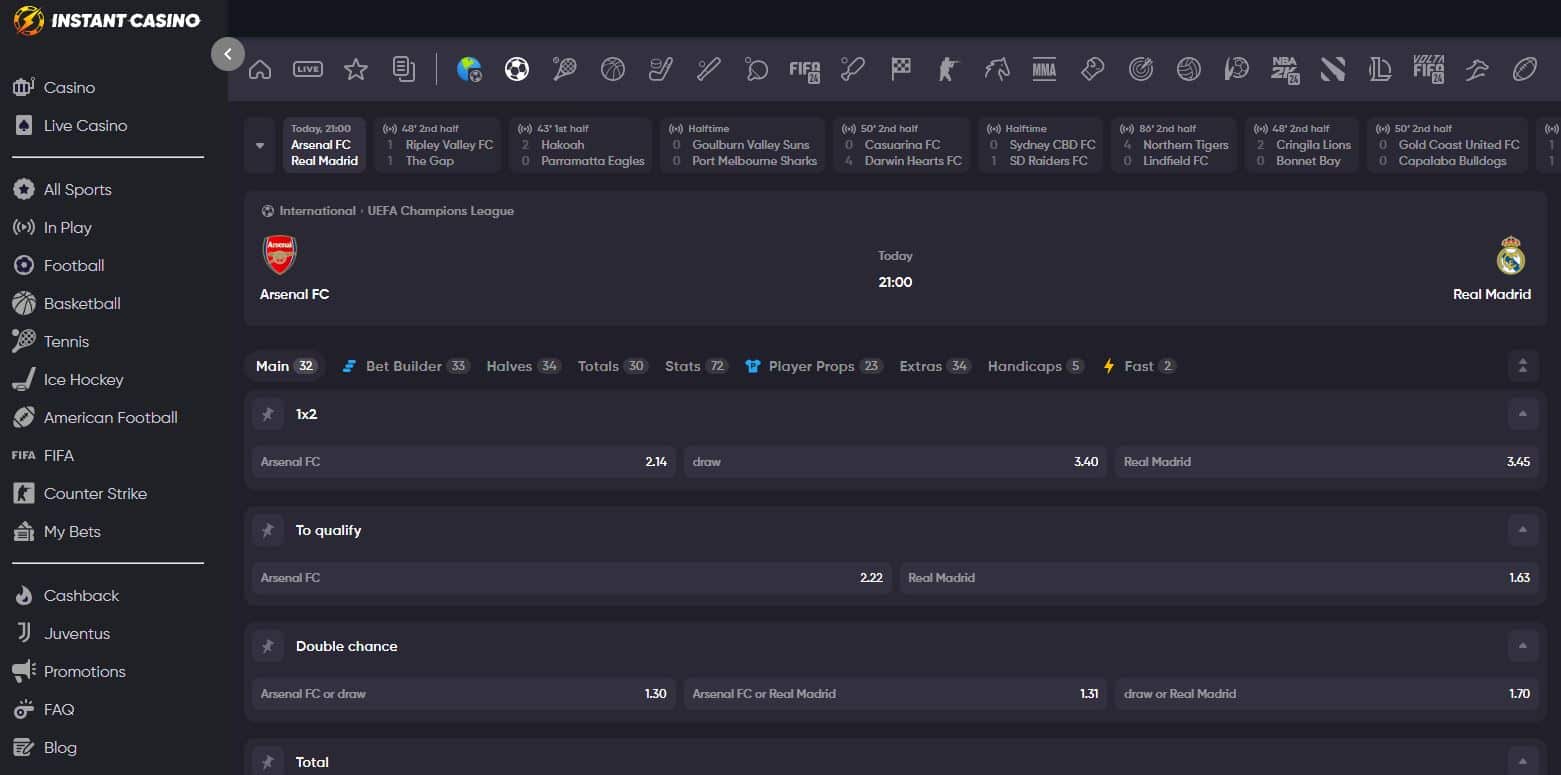Open favorites star icon in top bar
The width and height of the screenshot is (1561, 775).
[356, 69]
